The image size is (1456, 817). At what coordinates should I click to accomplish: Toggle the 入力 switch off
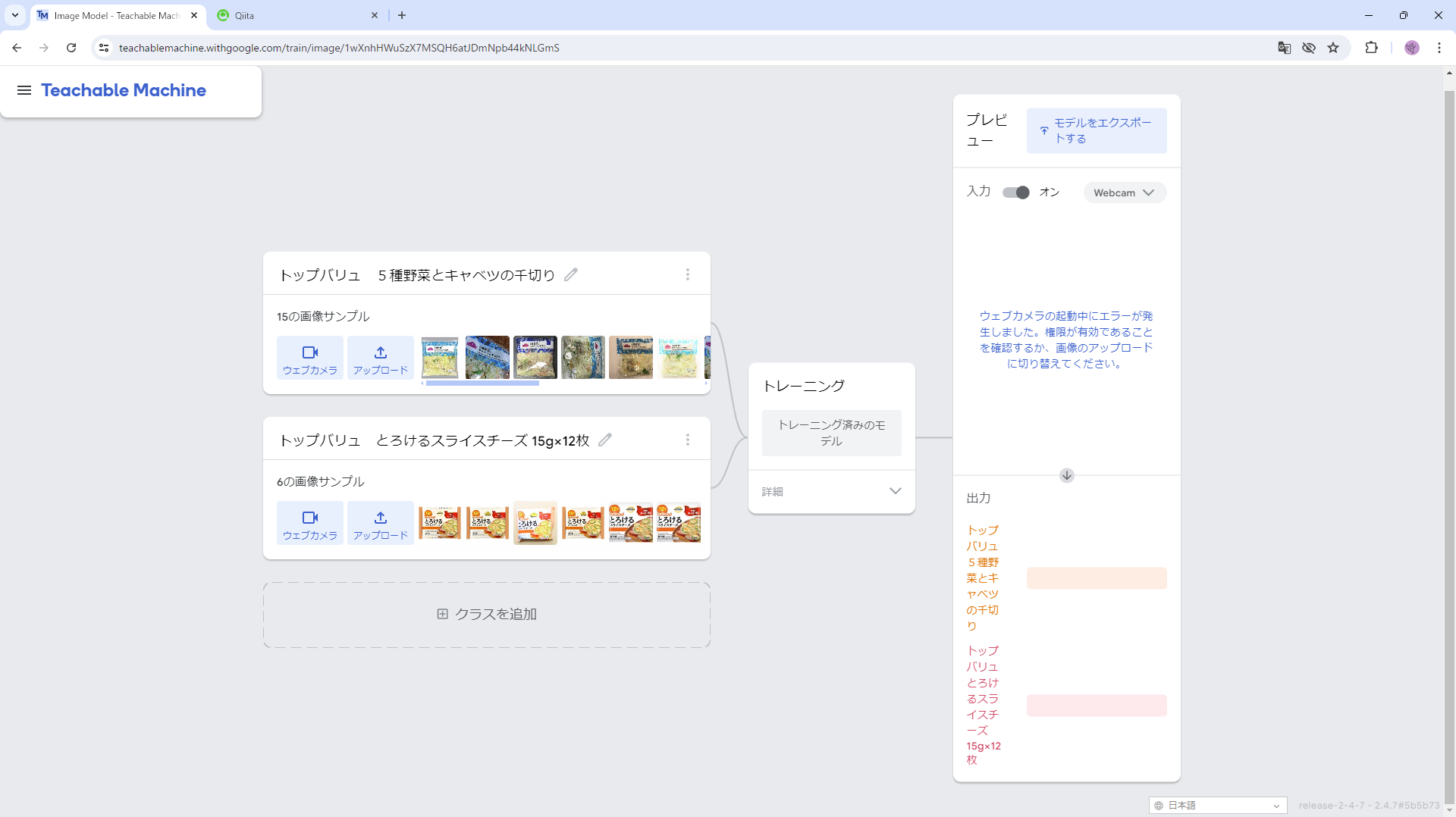tap(1015, 192)
